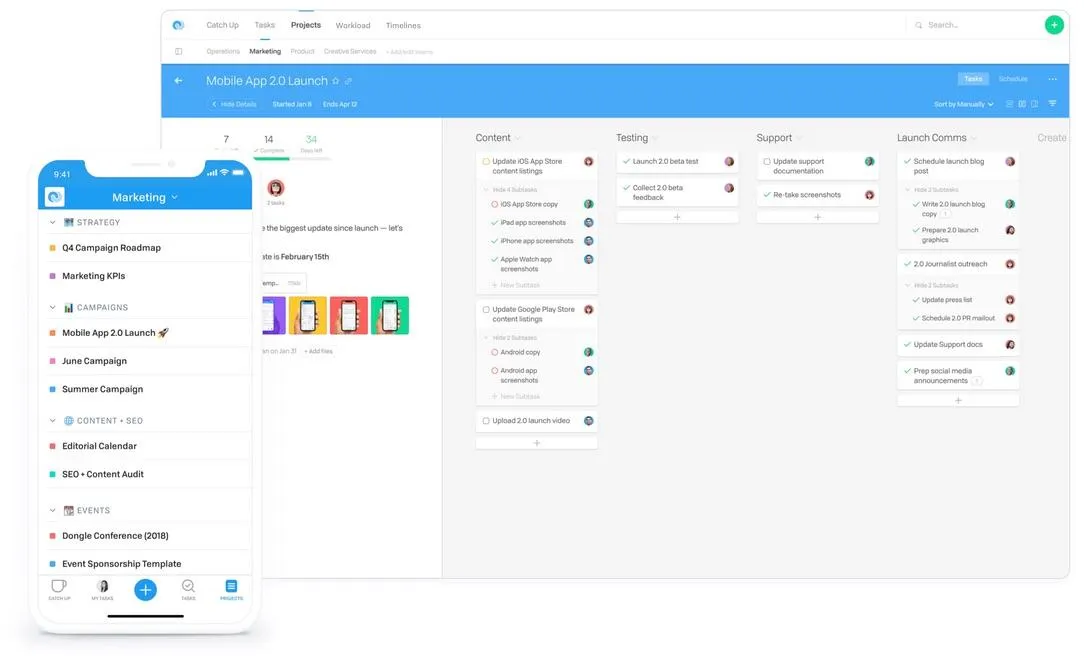Click assignee avatar on Update Support docs
Viewport: 1084px width, 659px height.
pos(1010,344)
